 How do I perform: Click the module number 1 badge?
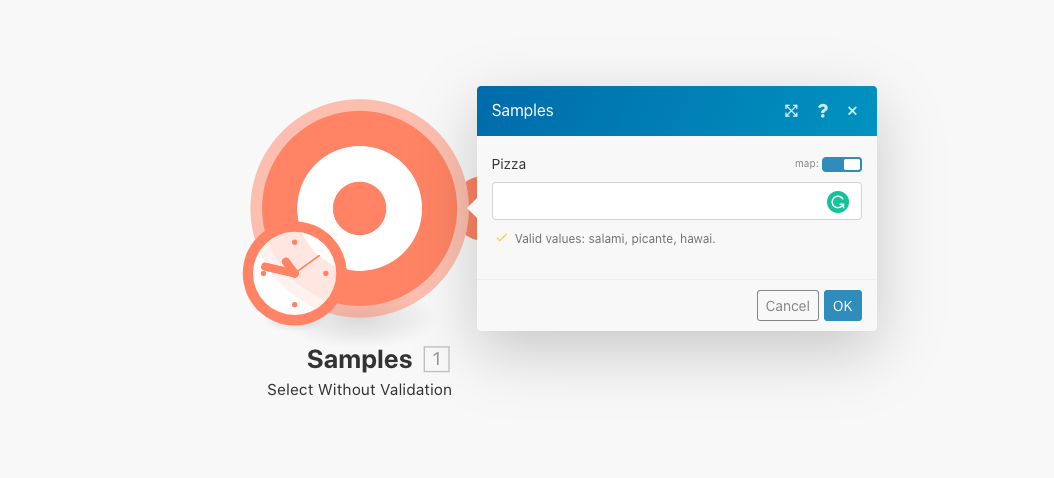(x=437, y=359)
